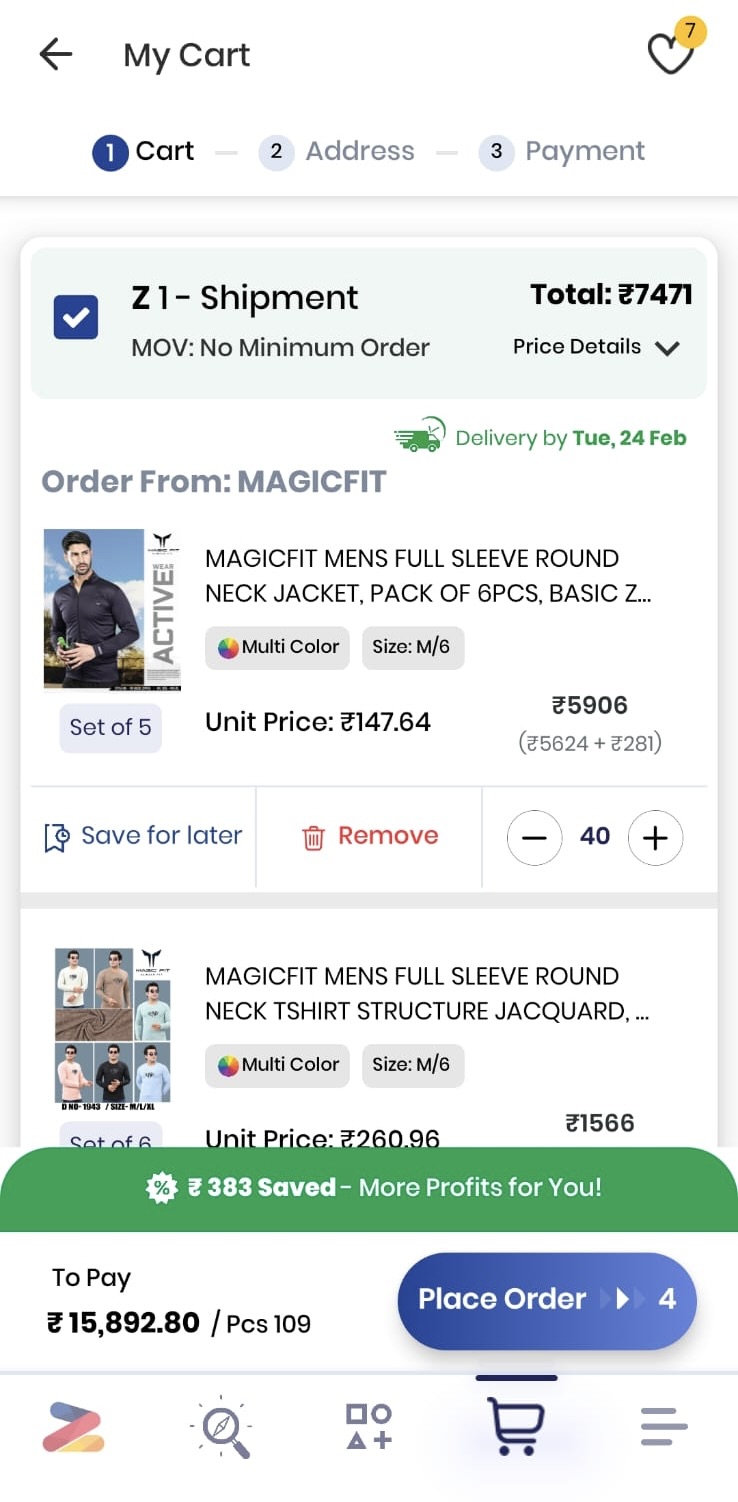
Task: Open the hamburger menu icon
Action: (x=664, y=1427)
